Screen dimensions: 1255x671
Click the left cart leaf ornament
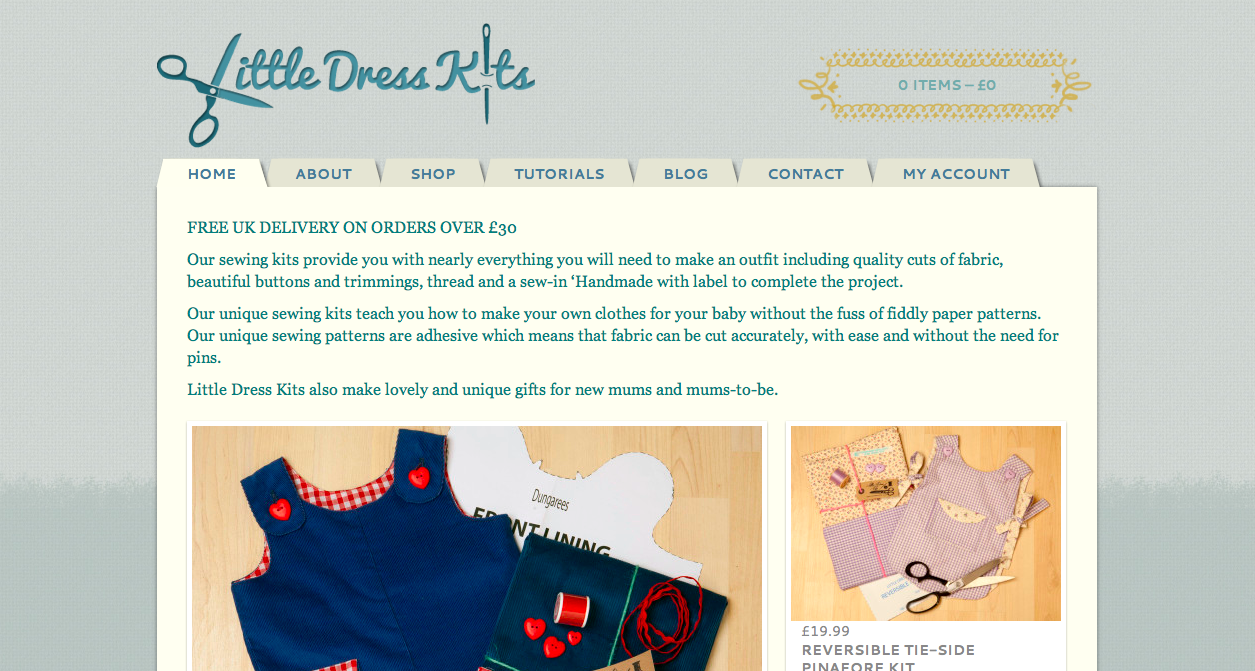(817, 86)
